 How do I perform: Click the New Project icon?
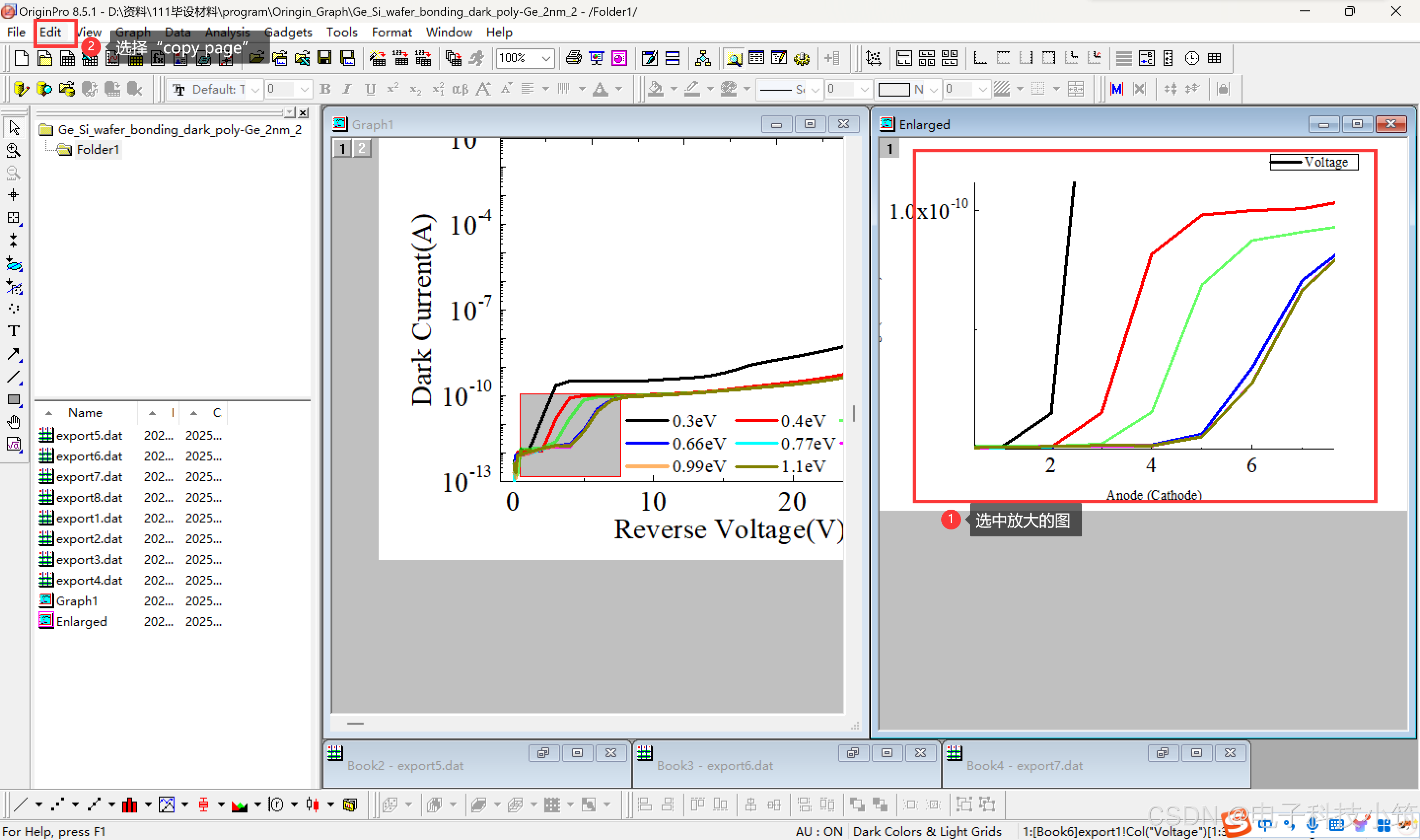[x=22, y=58]
